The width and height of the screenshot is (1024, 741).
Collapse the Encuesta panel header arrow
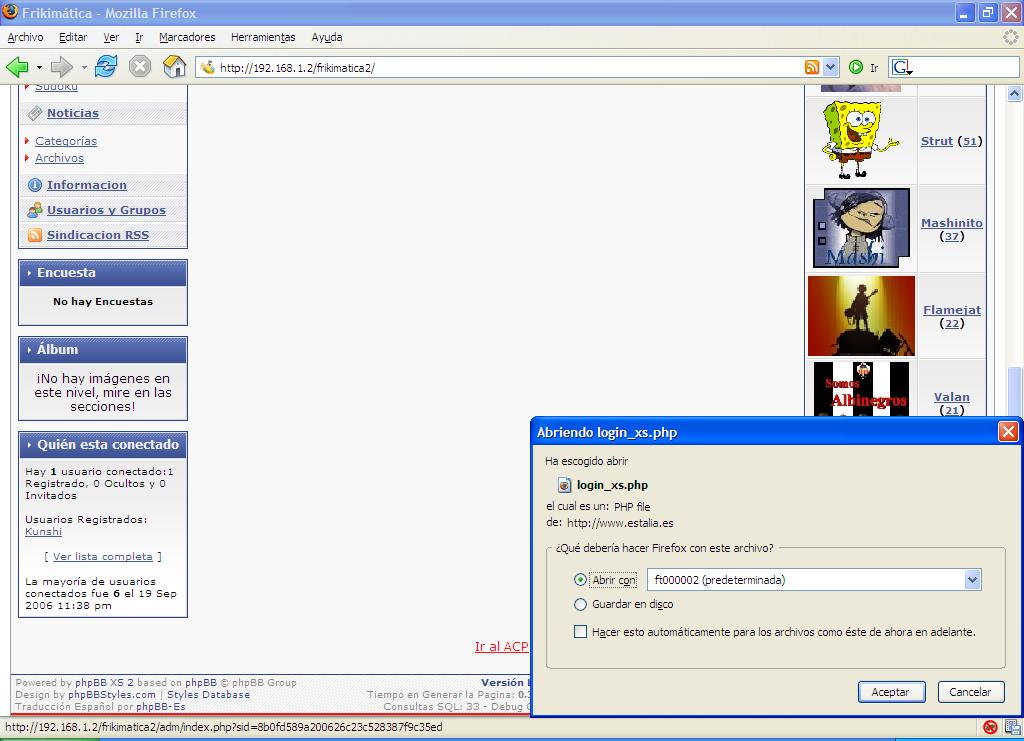coord(29,273)
